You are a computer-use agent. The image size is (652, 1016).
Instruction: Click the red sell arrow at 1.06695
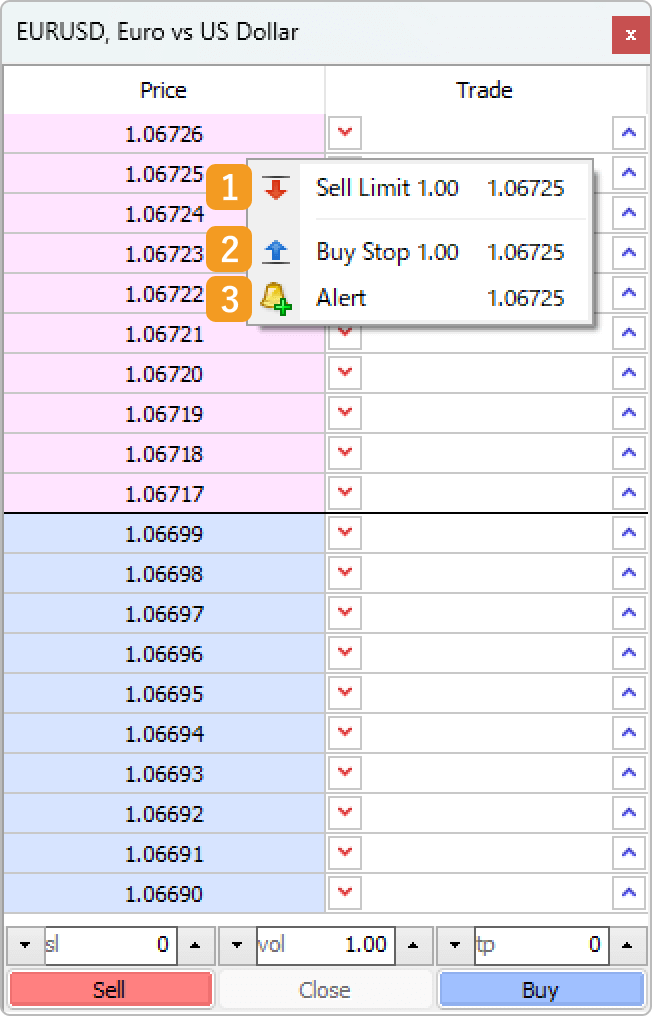345,693
